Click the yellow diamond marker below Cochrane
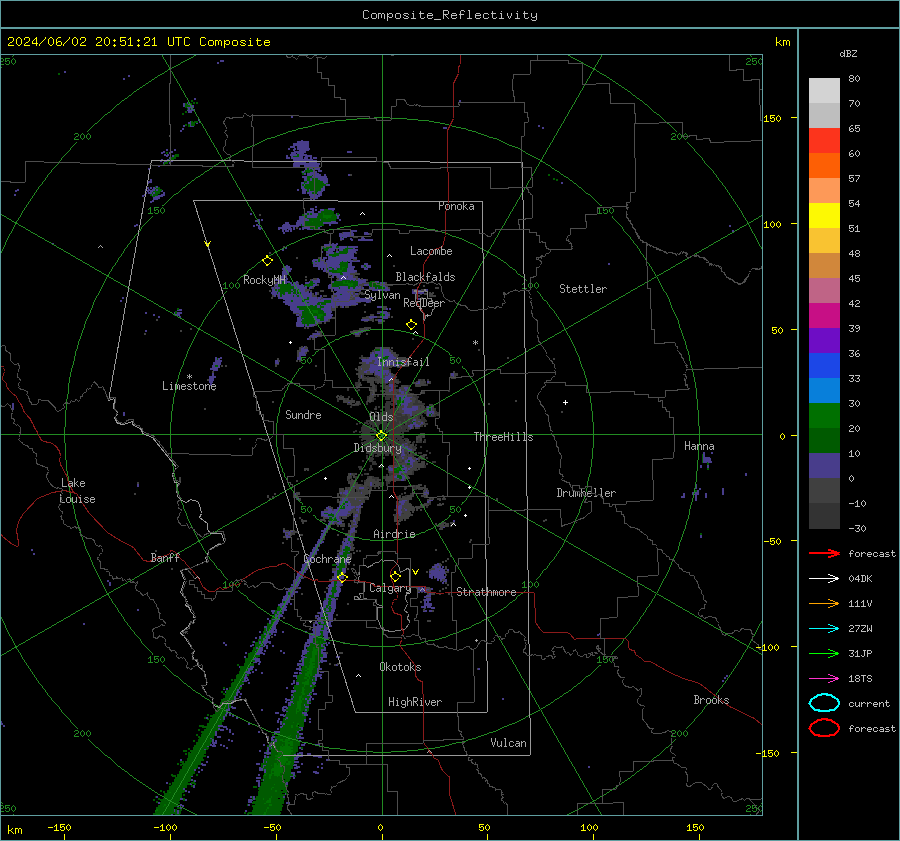900x841 pixels. [342, 577]
